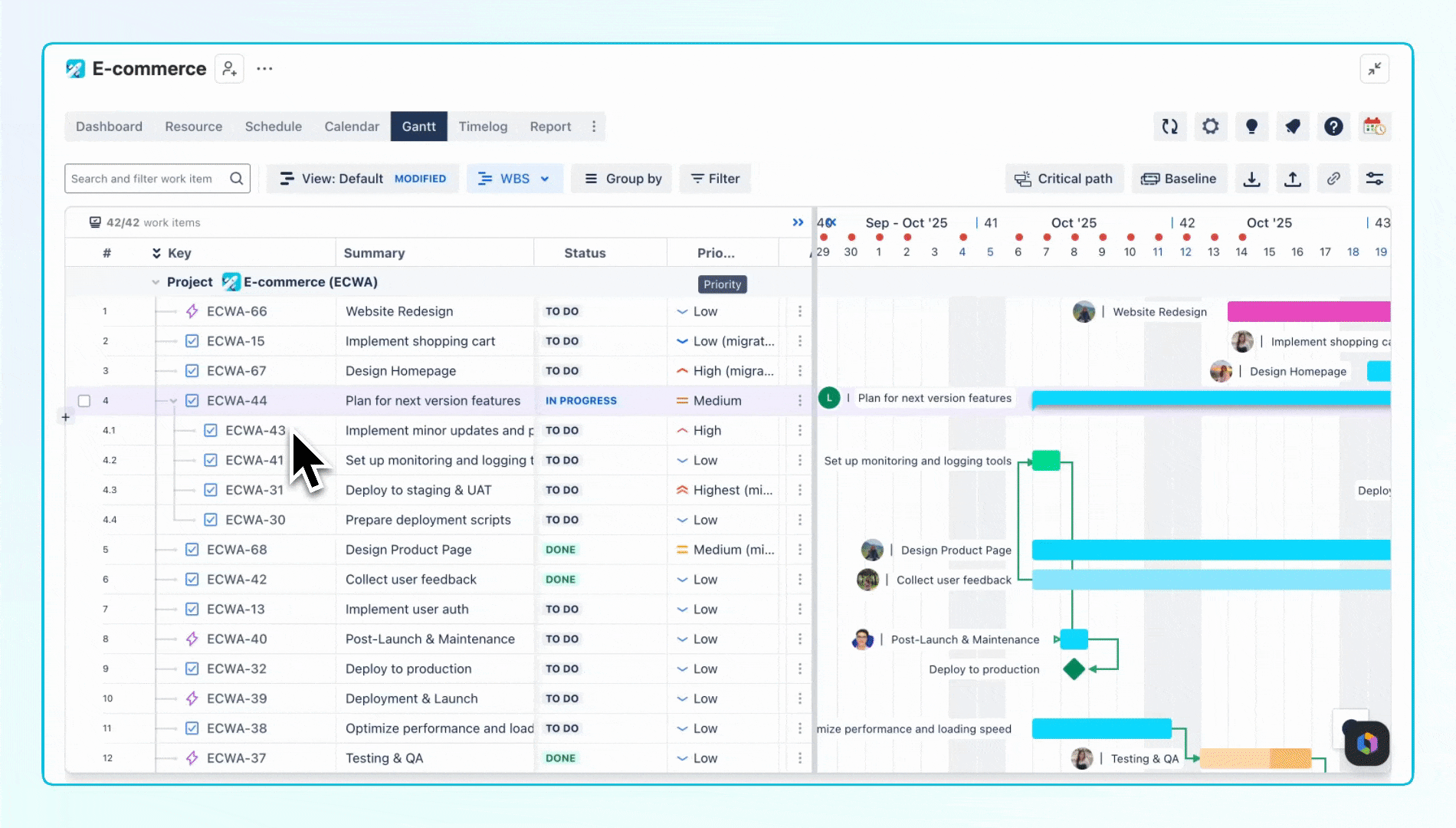Switch to the Dashboard tab
Screen dimensions: 1456x828
point(109,127)
